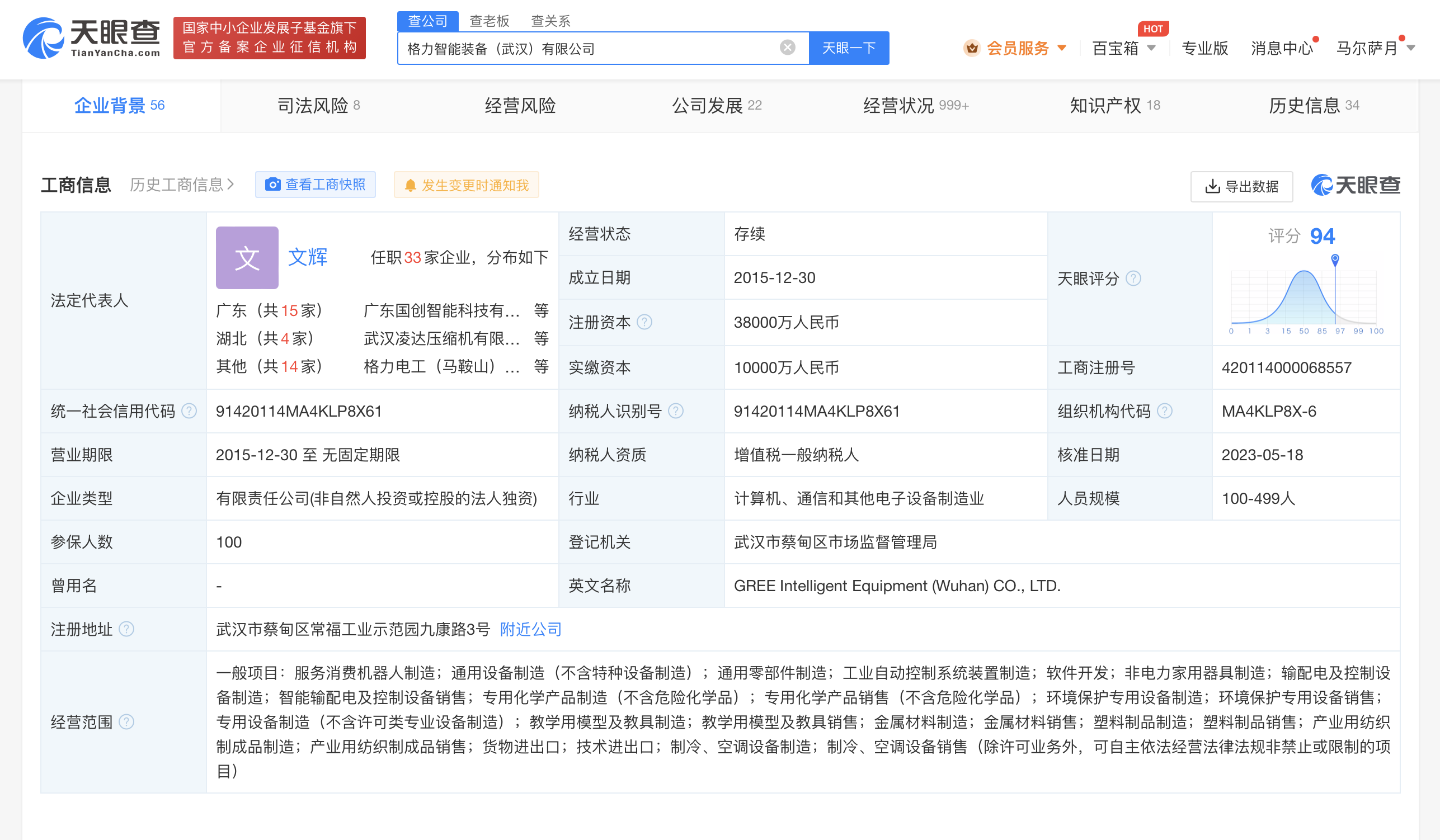Click help icon beside 纳税人识别号
The image size is (1440, 840).
tap(675, 411)
